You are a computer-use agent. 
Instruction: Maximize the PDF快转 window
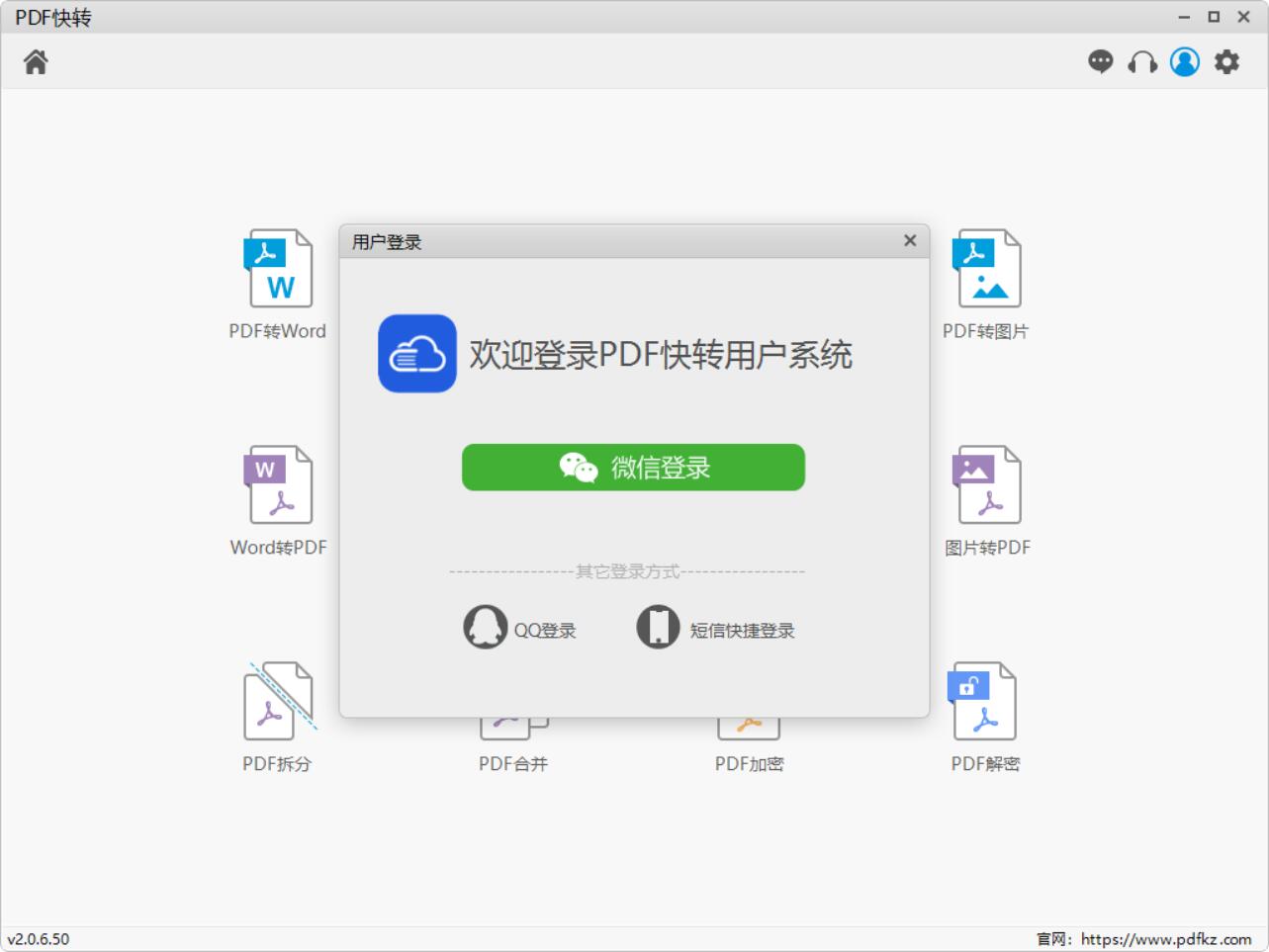click(x=1214, y=17)
